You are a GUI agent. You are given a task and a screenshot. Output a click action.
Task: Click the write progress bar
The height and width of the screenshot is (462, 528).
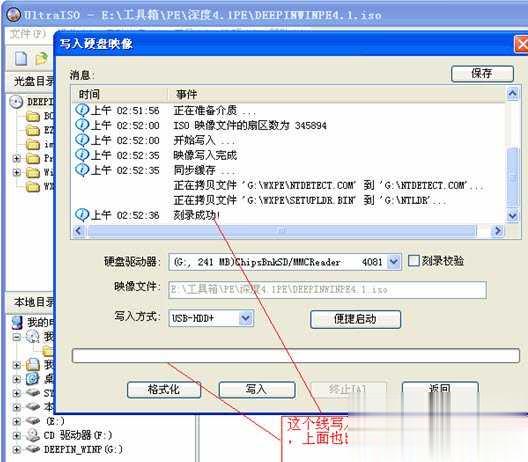(x=296, y=356)
